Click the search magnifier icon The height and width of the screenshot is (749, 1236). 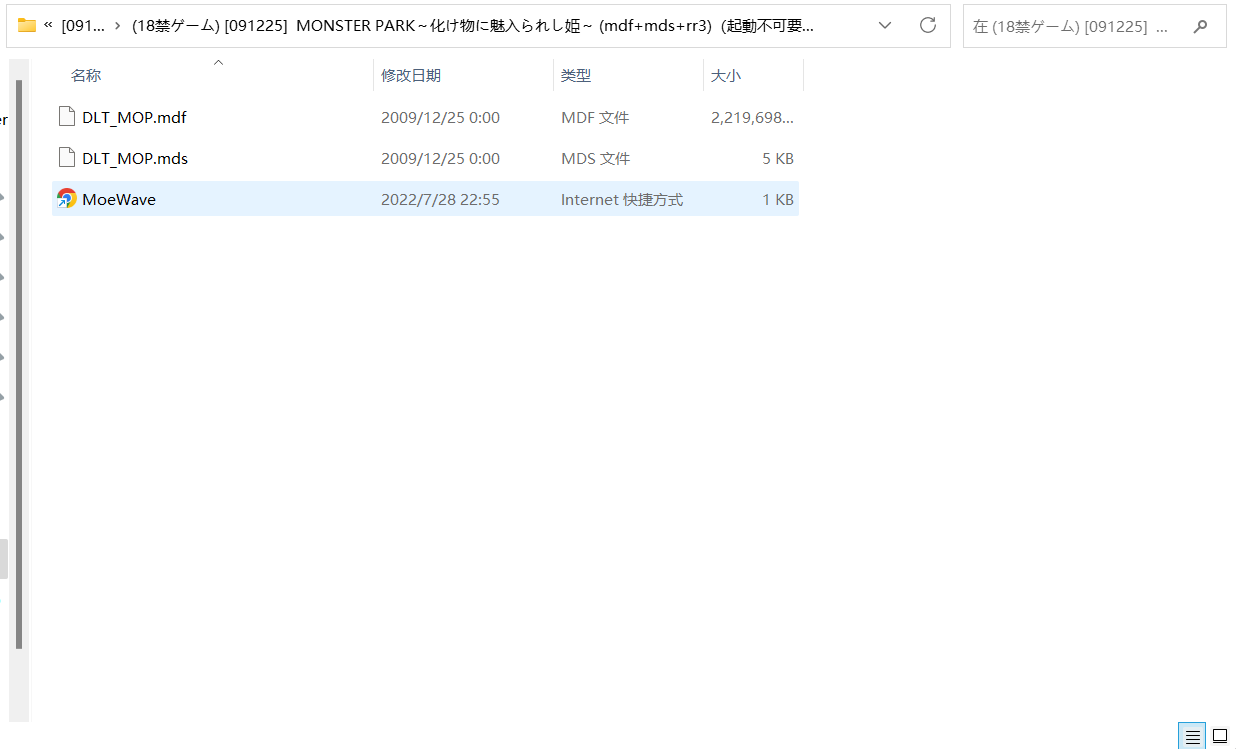[x=1201, y=26]
